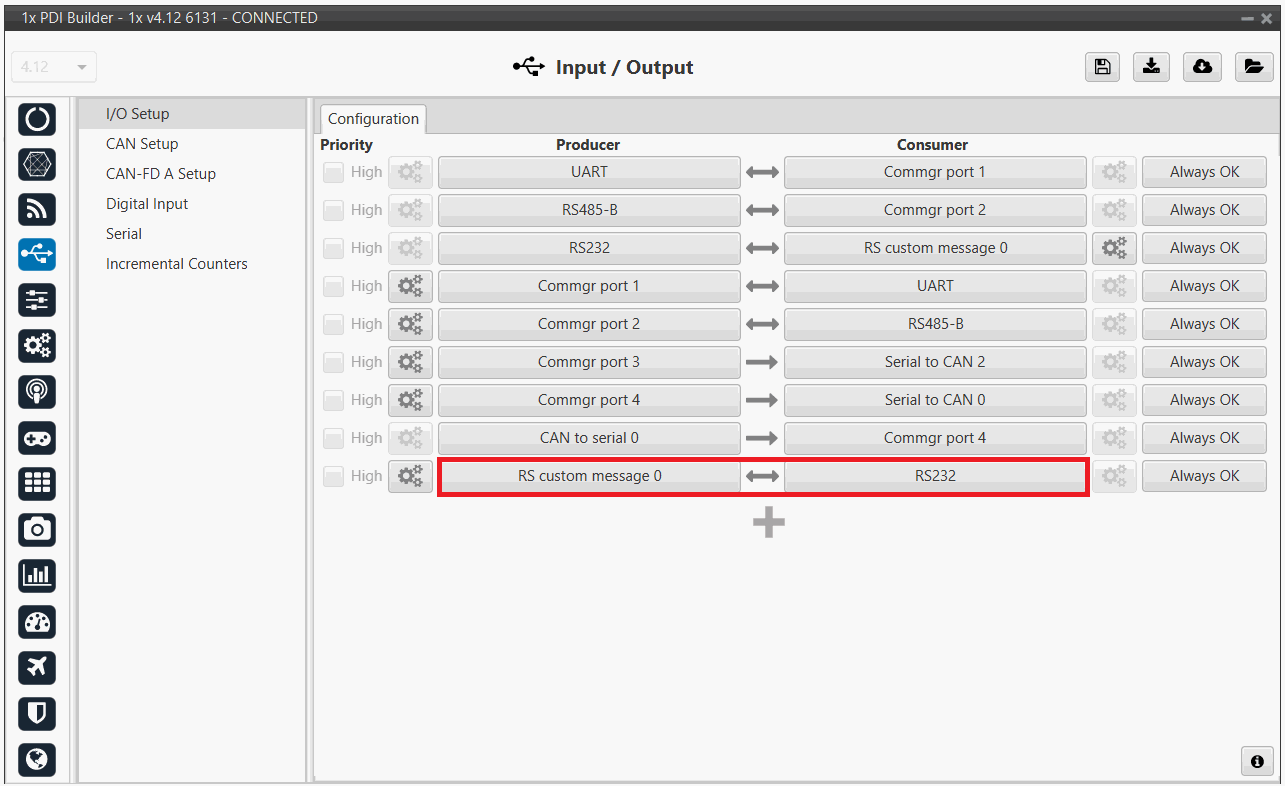Click the cloud download icon
Image resolution: width=1285 pixels, height=786 pixels.
(1202, 67)
